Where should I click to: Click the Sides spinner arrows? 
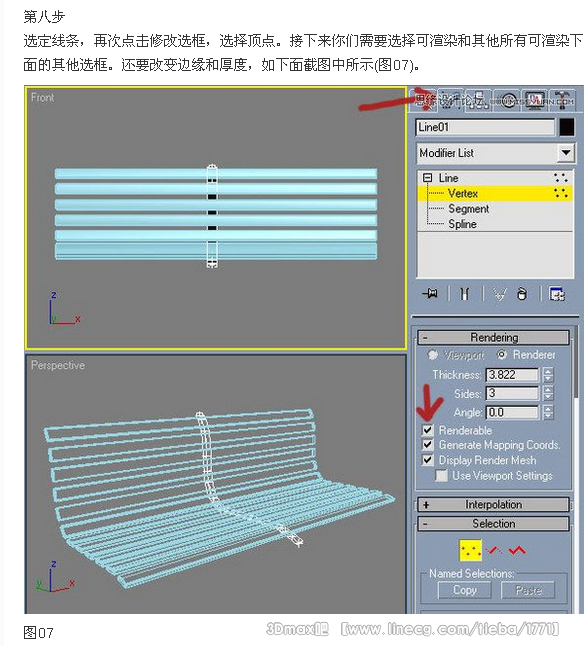coord(548,393)
